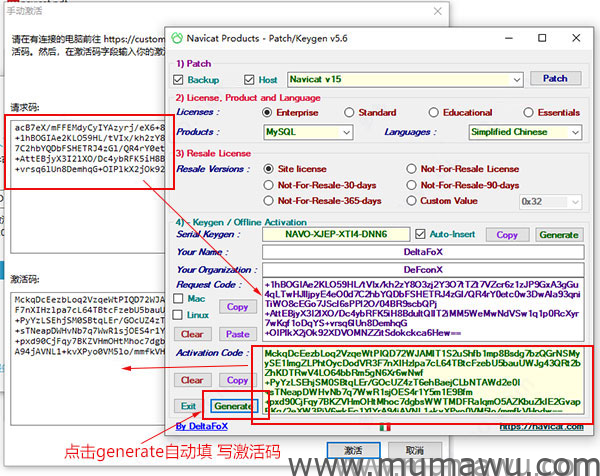
Task: Select Not-For-Resale License option
Action: 411,169
